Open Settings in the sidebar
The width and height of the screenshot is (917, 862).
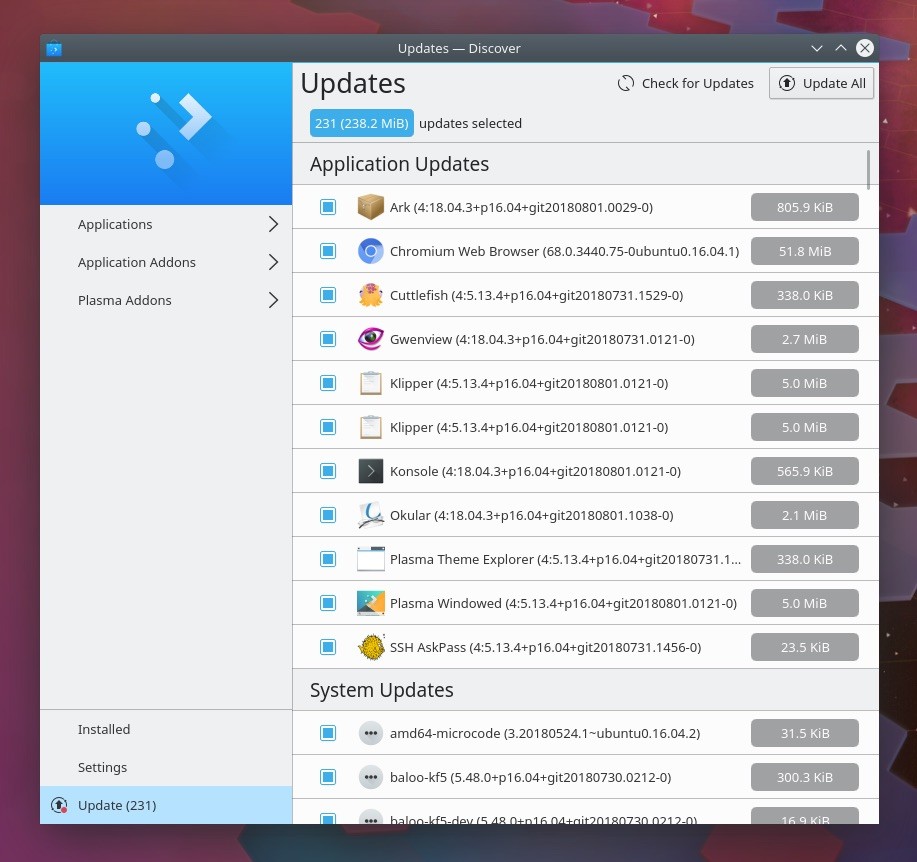coord(166,767)
